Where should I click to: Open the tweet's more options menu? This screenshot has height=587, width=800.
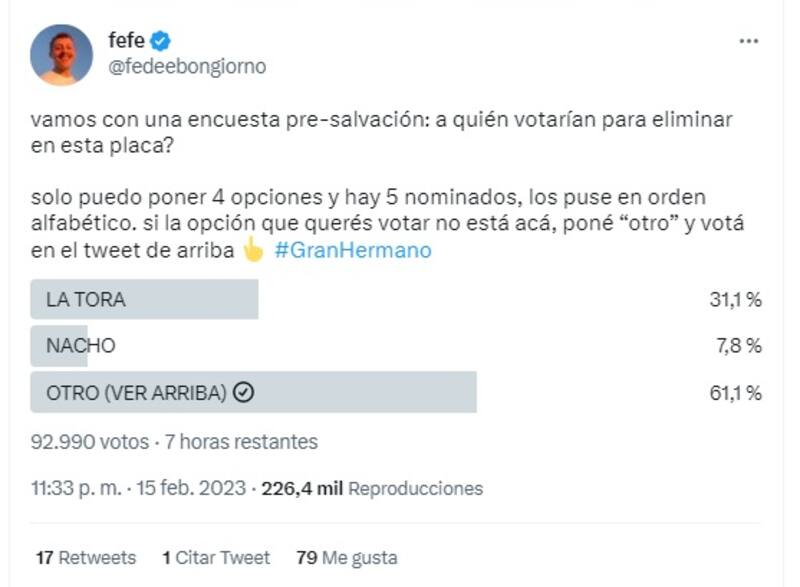(748, 41)
